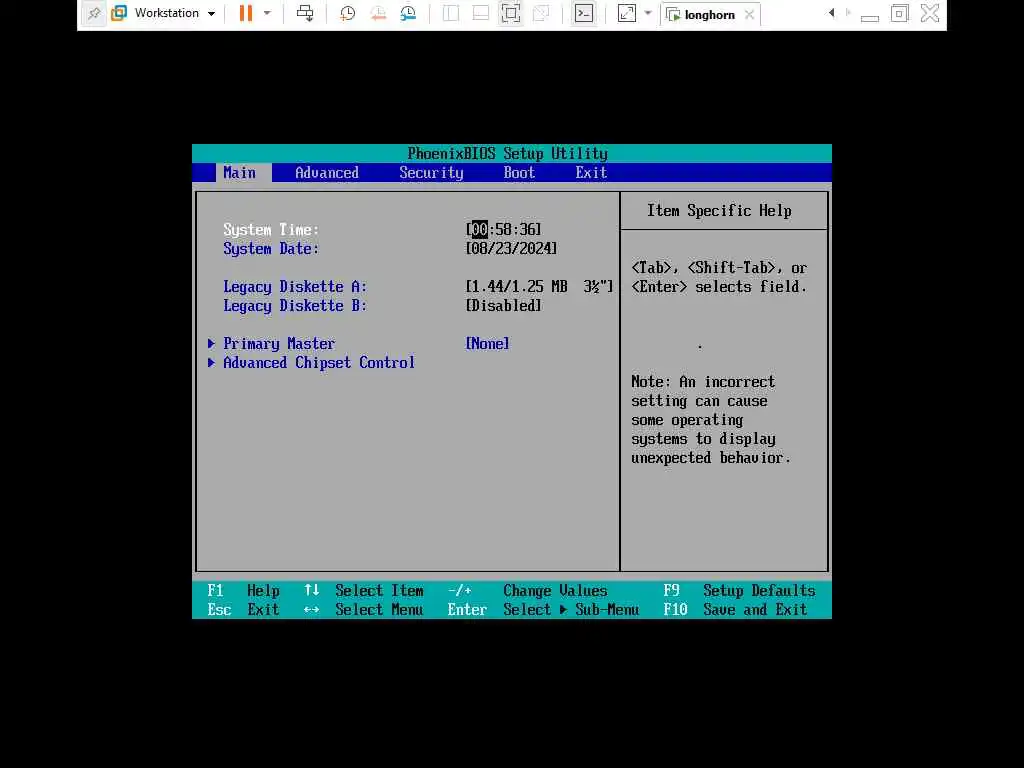Screen dimensions: 1024x768
Task: Select the Main BIOS menu tab
Action: pos(240,172)
